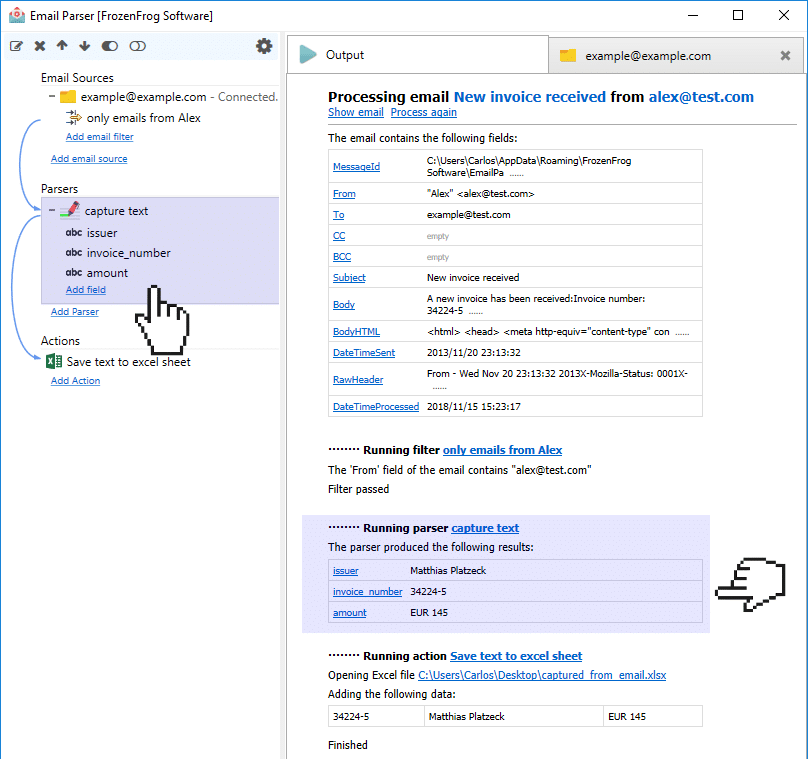Click Add Parser link
Screen dimensions: 808x759
click(x=75, y=312)
